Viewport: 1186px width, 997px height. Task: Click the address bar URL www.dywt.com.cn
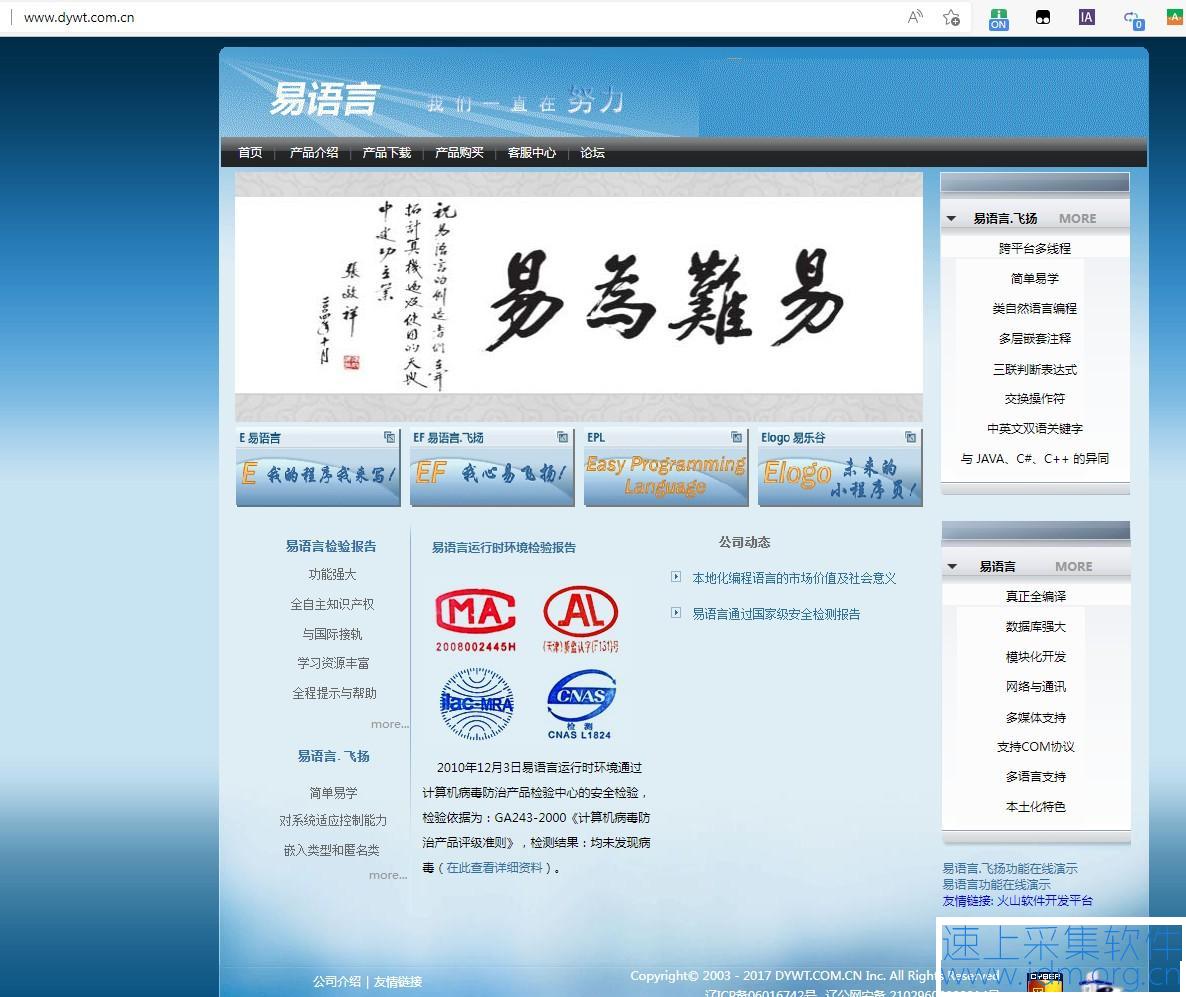79,17
